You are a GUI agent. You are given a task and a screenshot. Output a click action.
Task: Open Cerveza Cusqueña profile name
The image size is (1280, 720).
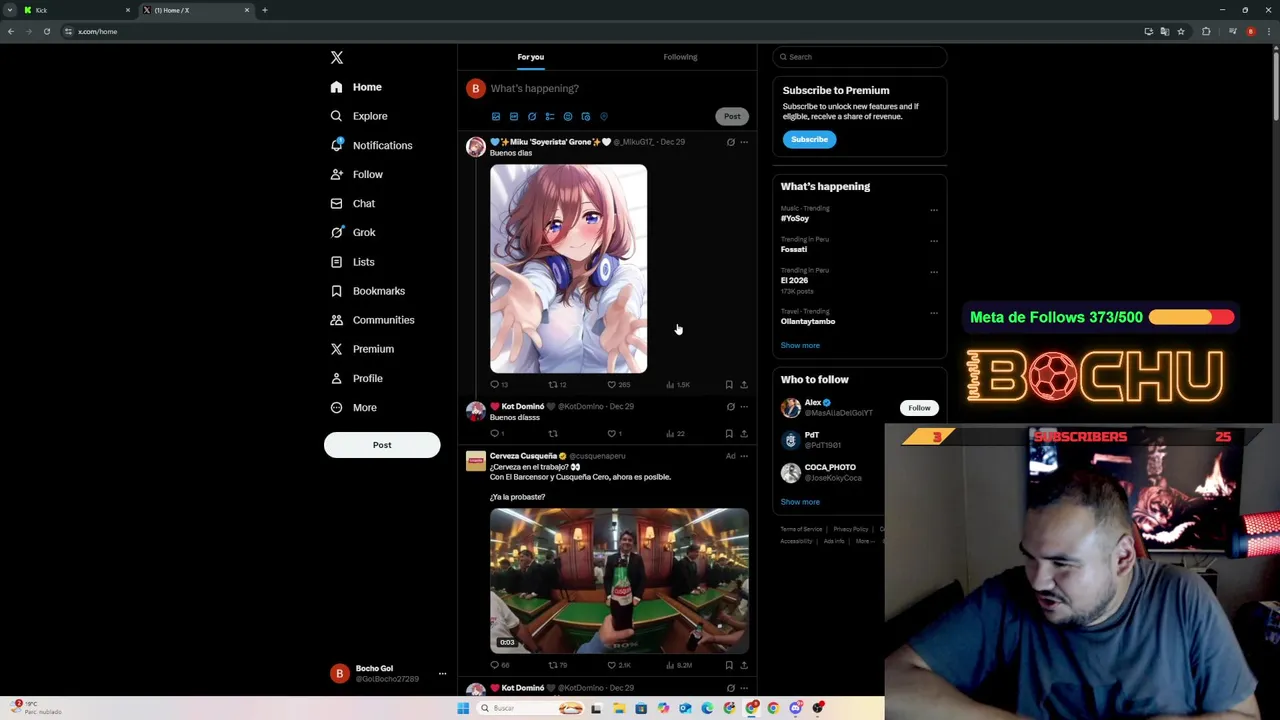click(x=523, y=456)
